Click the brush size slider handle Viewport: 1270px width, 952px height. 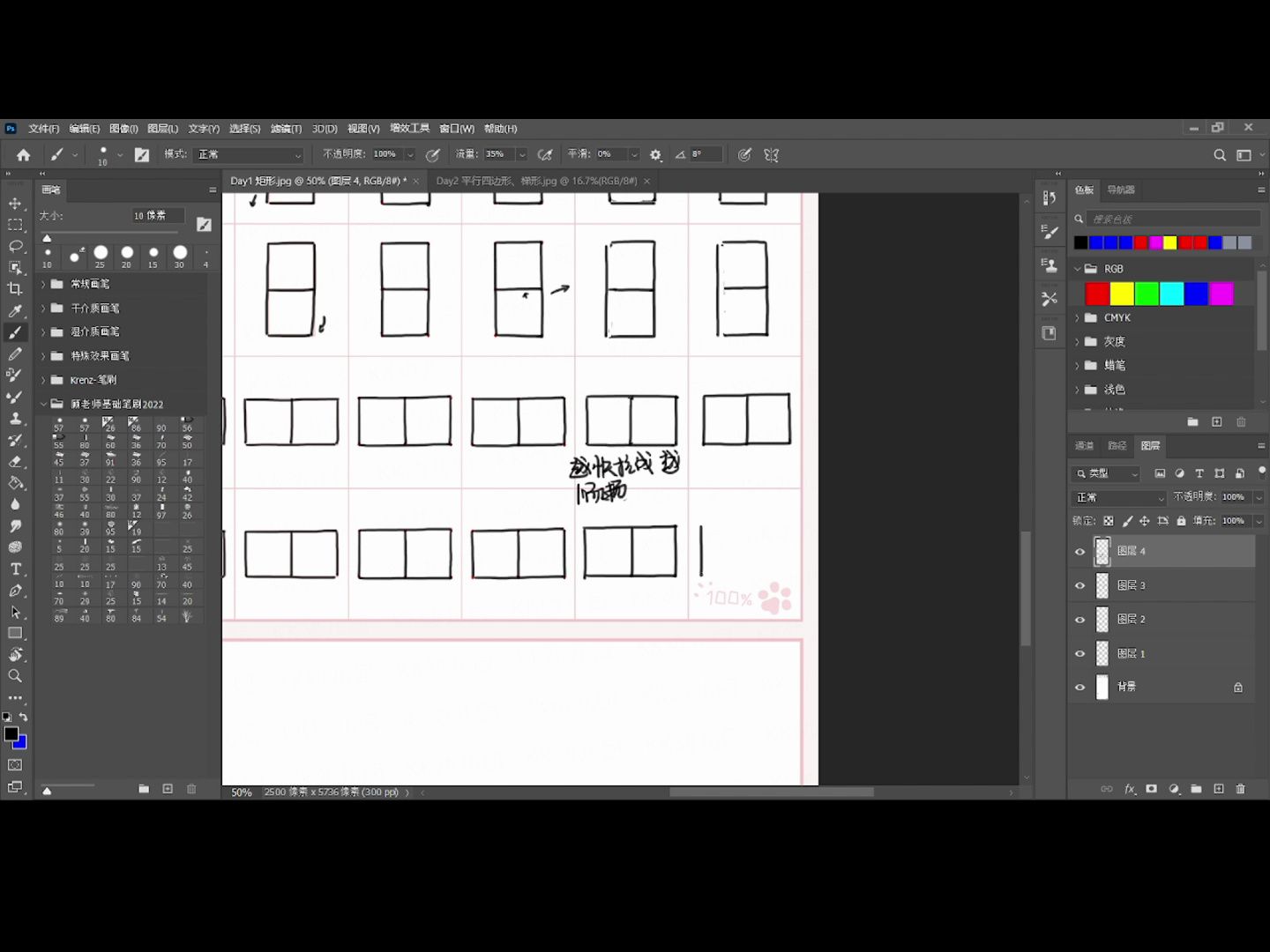[x=47, y=238]
